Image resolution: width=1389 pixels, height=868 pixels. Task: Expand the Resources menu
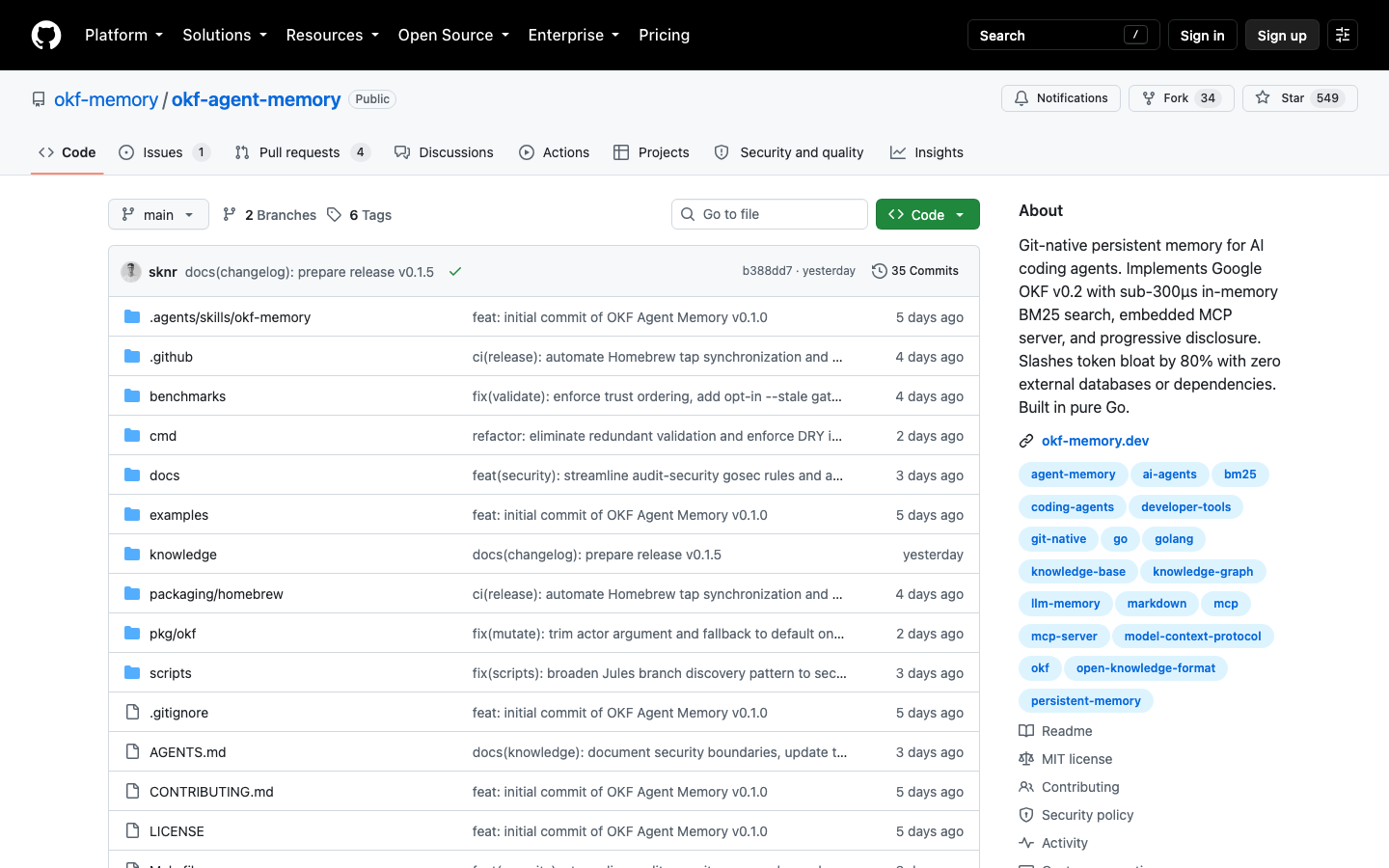coord(333,35)
